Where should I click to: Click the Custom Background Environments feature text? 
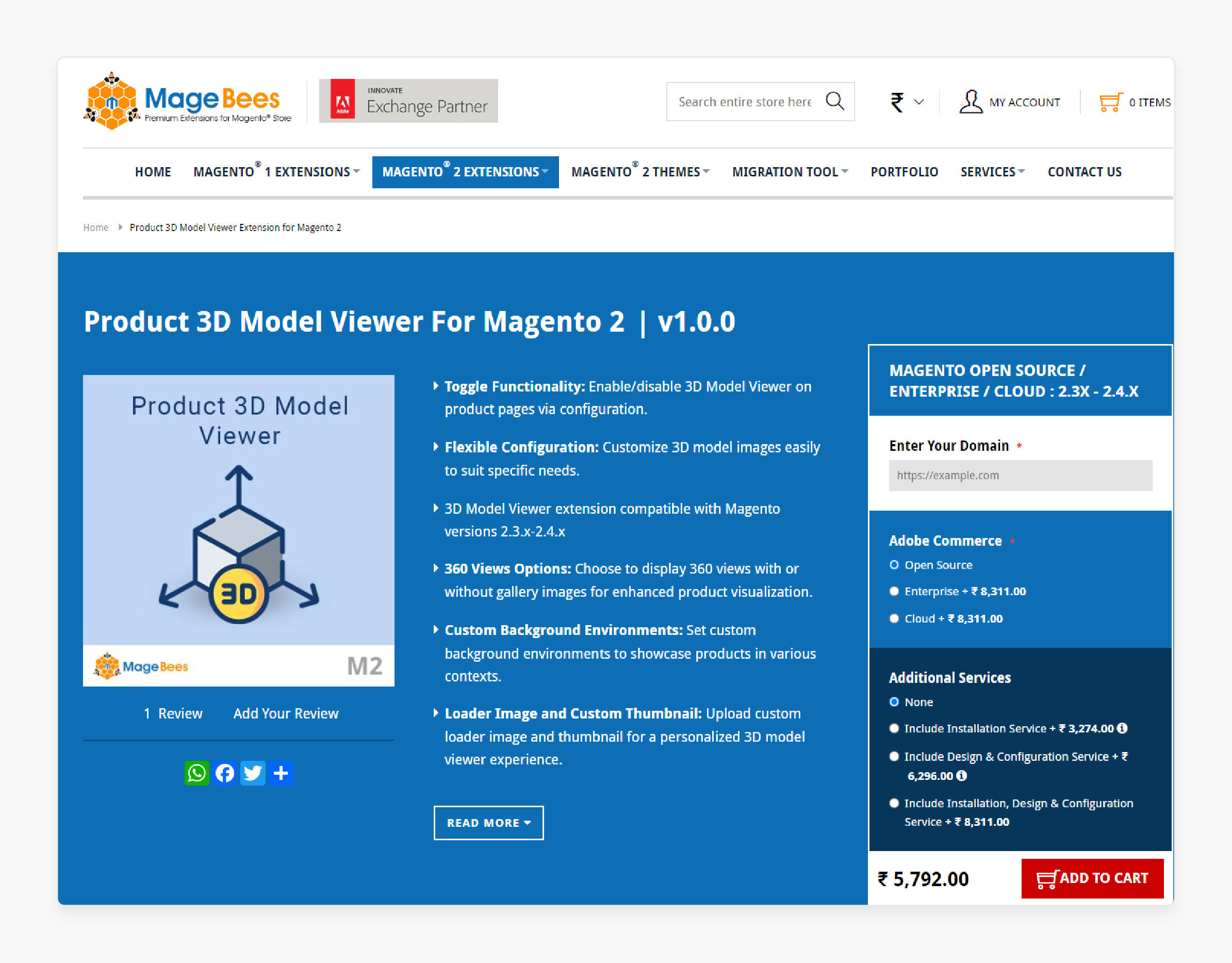point(630,654)
